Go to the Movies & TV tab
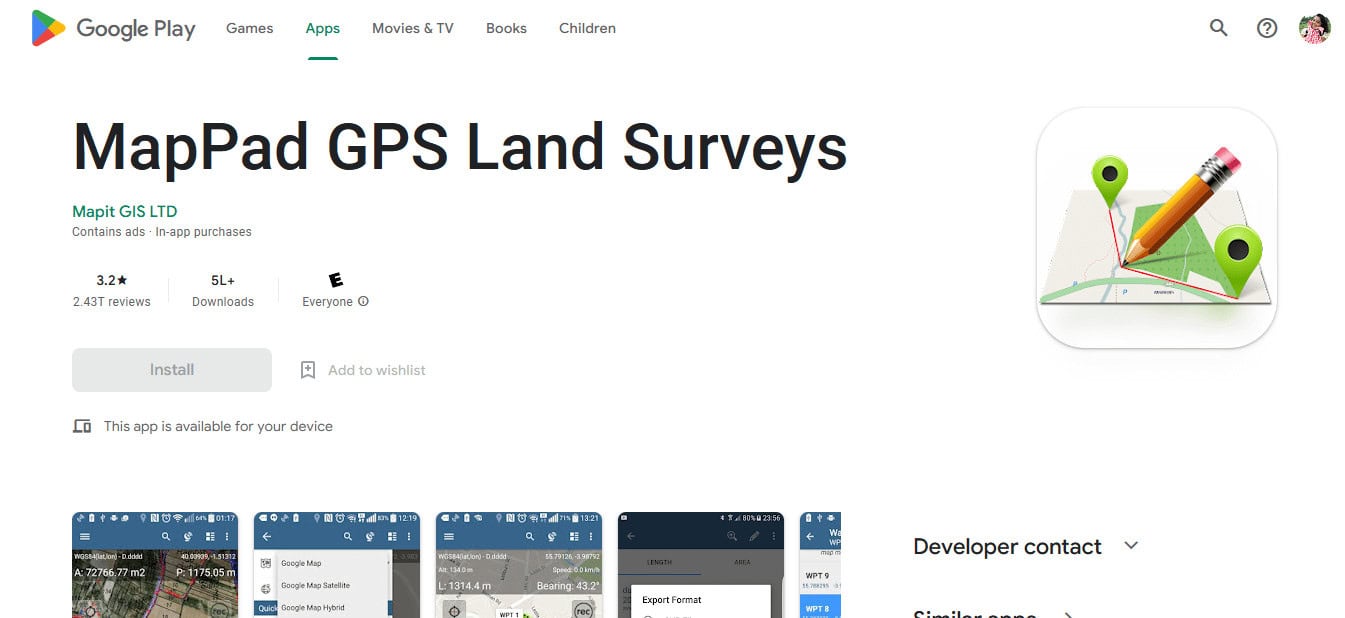 (413, 28)
